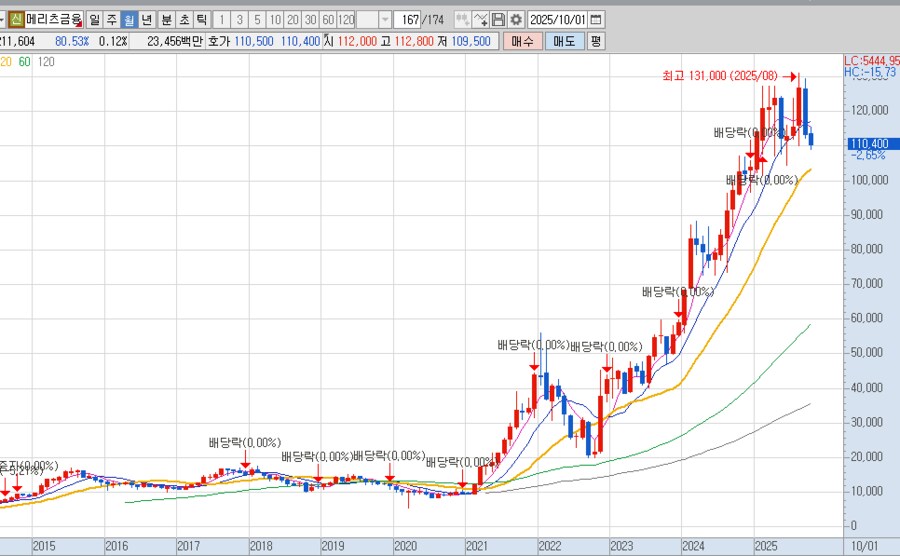Switch chart to weekly (주) period
The height and width of the screenshot is (556, 900).
point(111,19)
